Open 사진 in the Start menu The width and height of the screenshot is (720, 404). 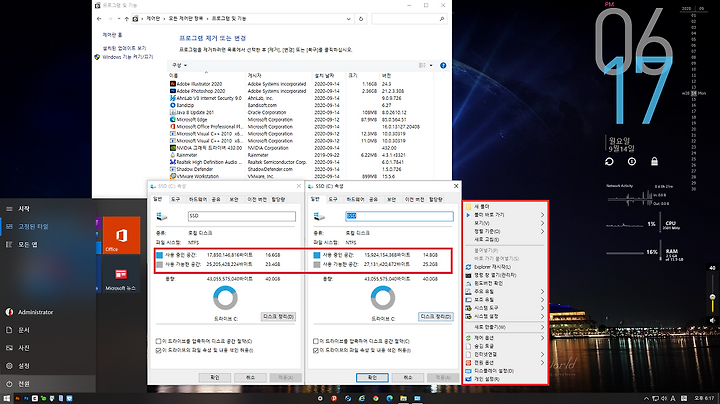click(48, 348)
